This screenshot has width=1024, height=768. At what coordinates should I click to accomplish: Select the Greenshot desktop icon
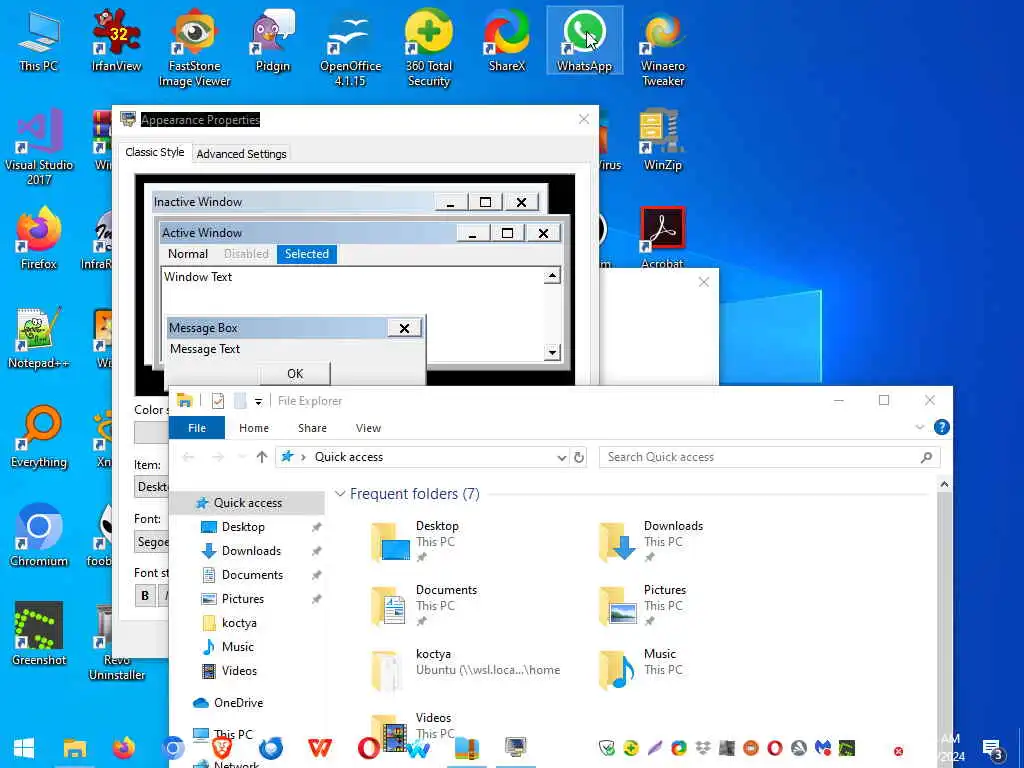pos(39,635)
